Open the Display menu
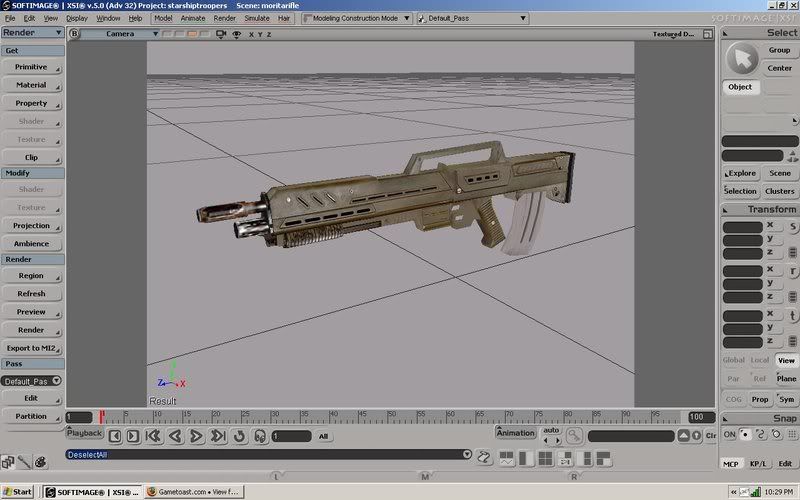Image resolution: width=800 pixels, height=500 pixels. pos(77,18)
